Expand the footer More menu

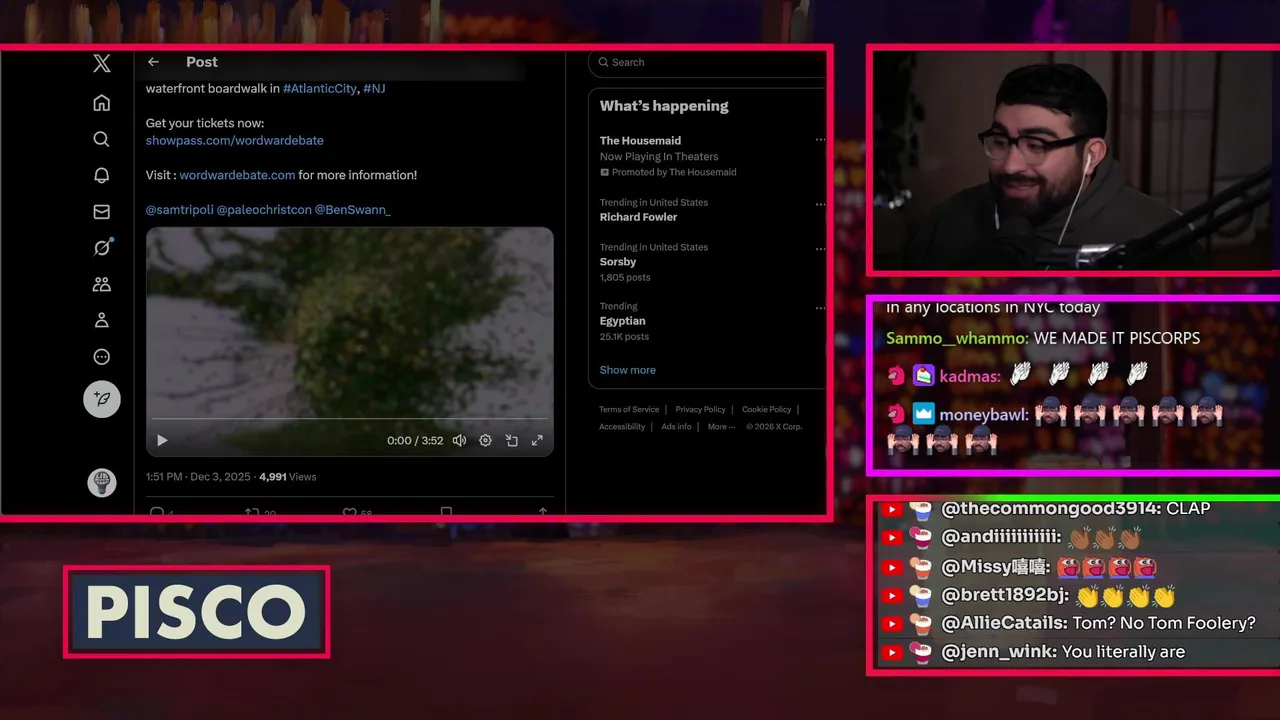coord(721,427)
